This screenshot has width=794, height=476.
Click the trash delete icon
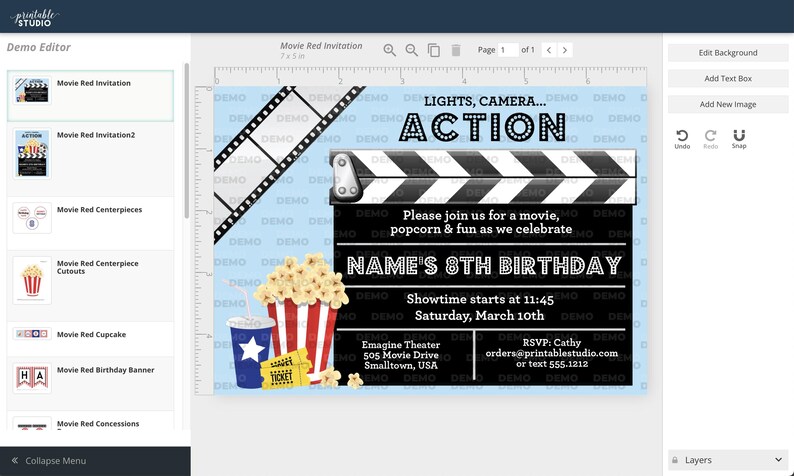tap(456, 50)
